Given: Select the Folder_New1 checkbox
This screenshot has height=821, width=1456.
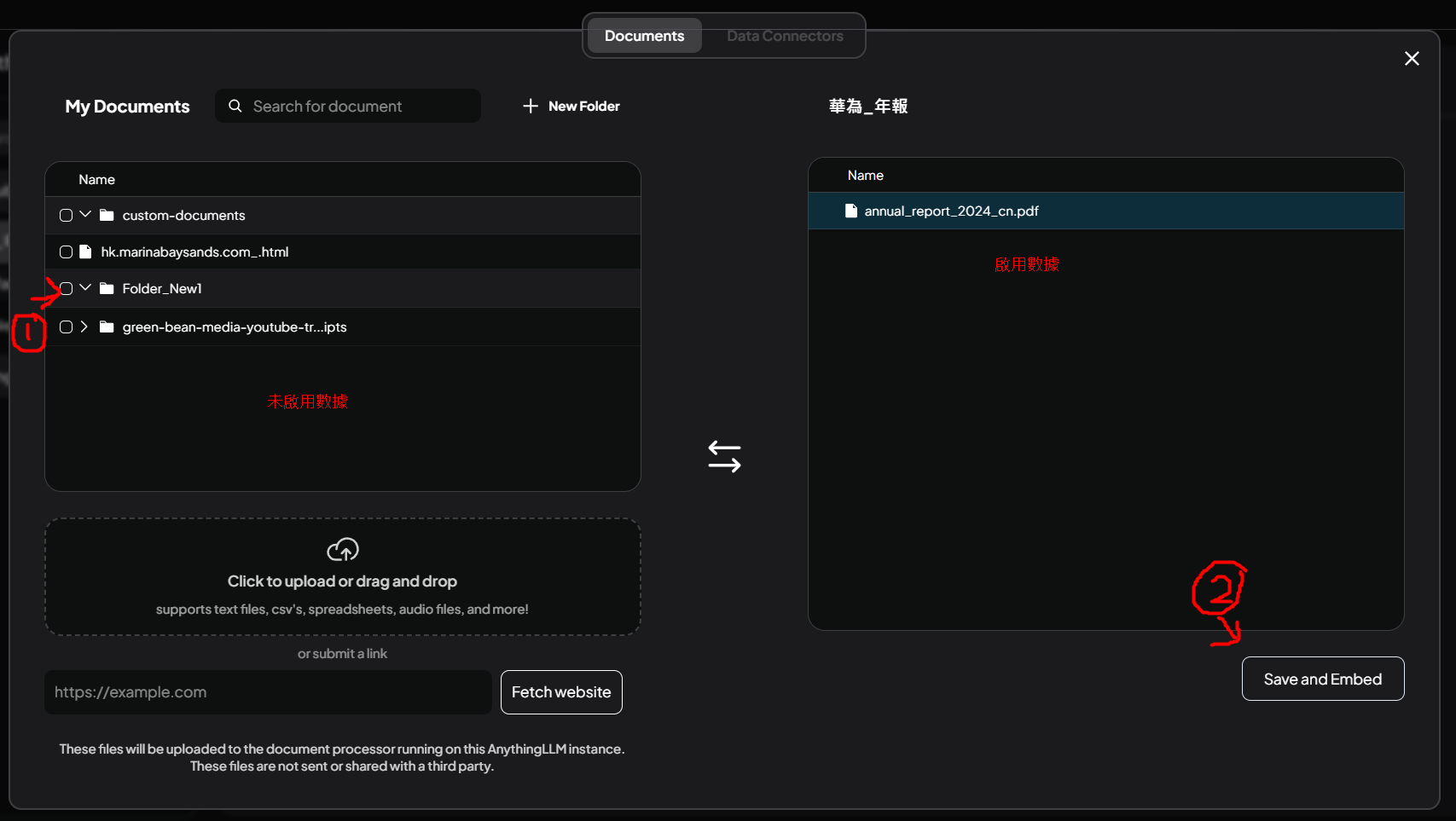Looking at the screenshot, I should point(66,288).
